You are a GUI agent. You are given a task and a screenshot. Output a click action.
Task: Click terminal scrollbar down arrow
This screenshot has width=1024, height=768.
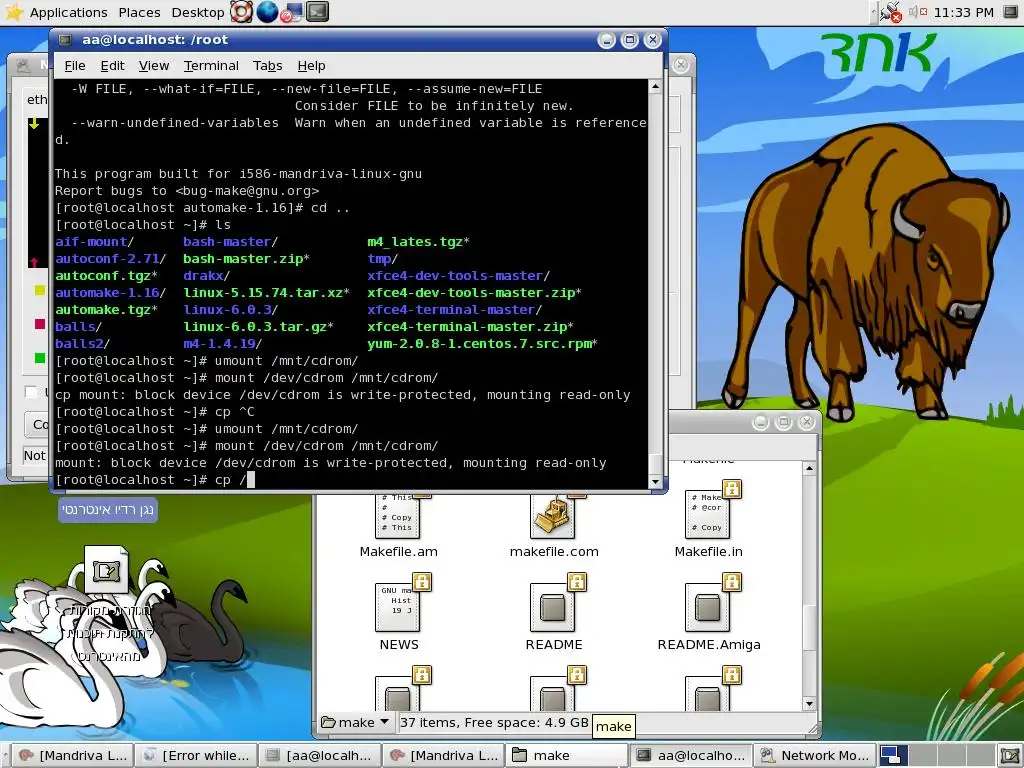pos(656,482)
